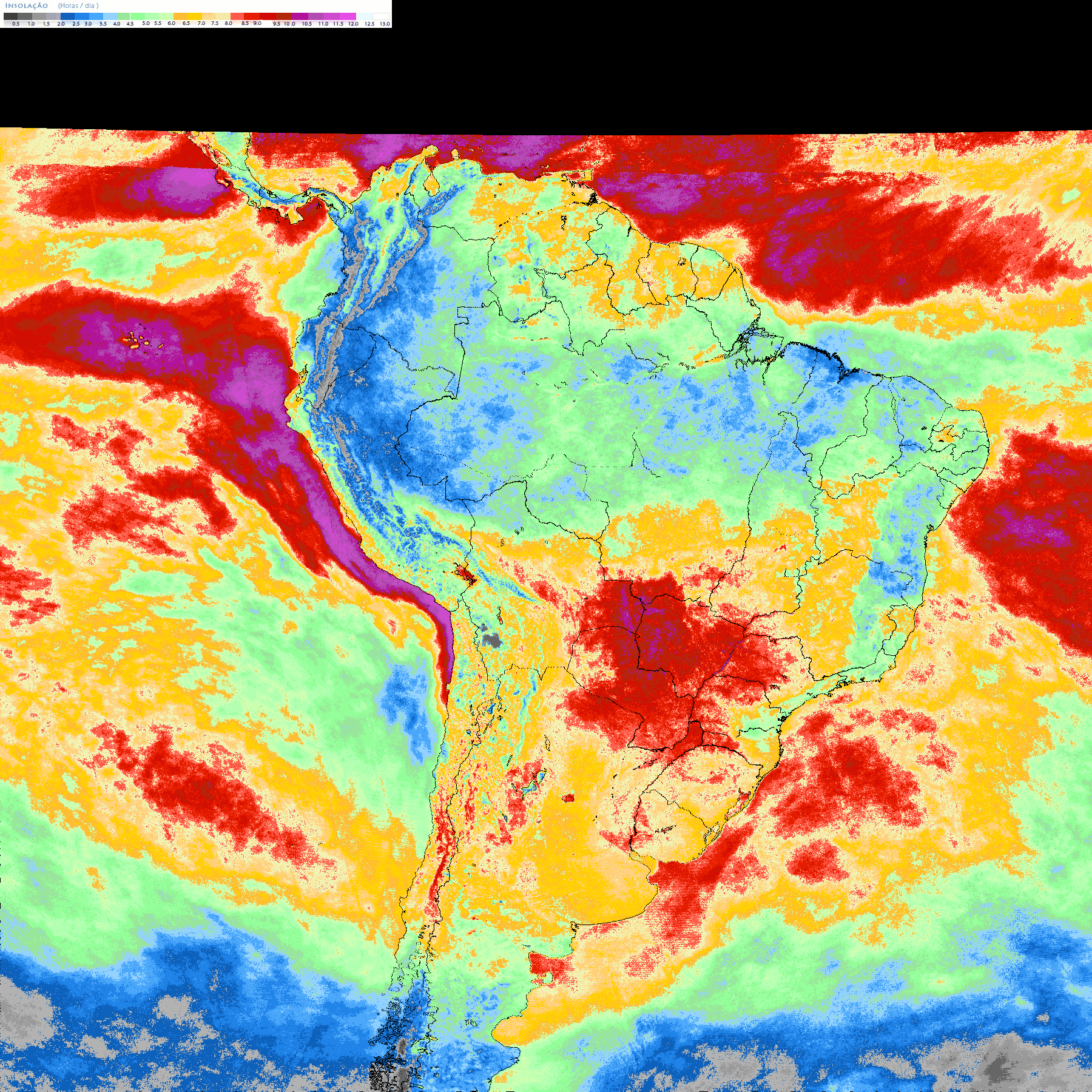This screenshot has width=1092, height=1092.
Task: Click the 7.5 legend value
Action: (x=215, y=23)
